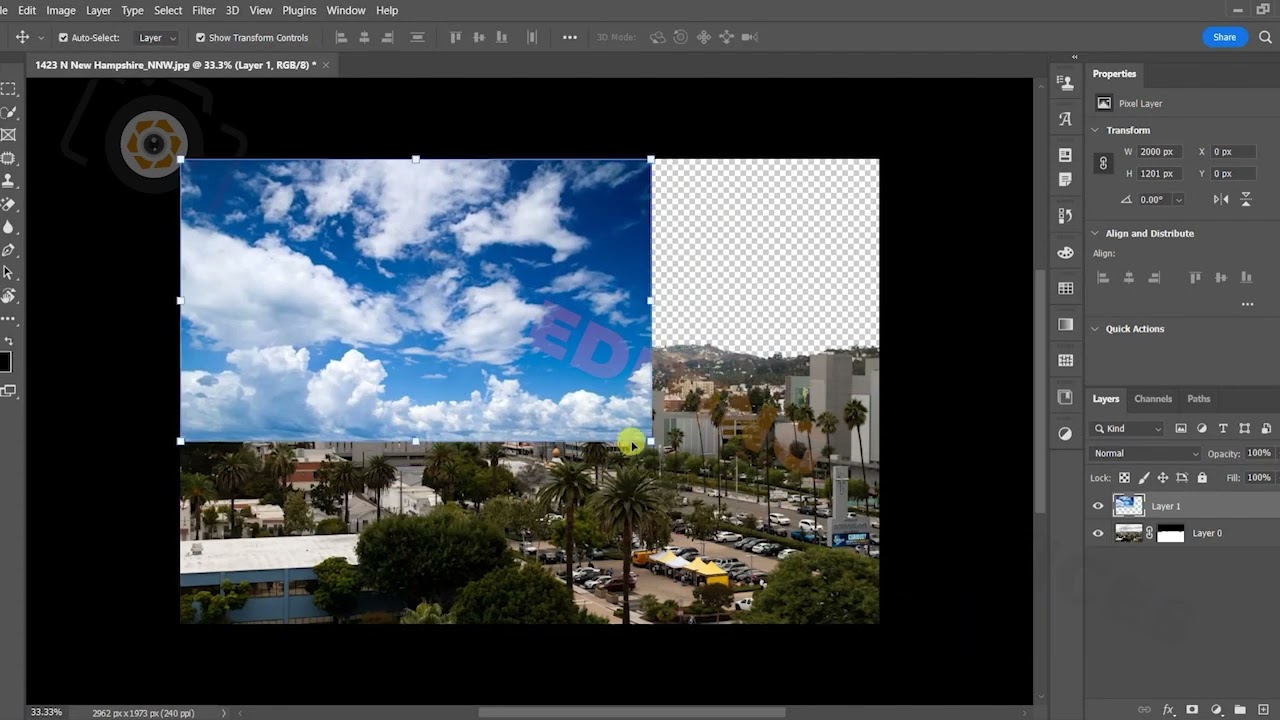Viewport: 1280px width, 720px height.
Task: Open the Kind filter dropdown
Action: click(1128, 428)
